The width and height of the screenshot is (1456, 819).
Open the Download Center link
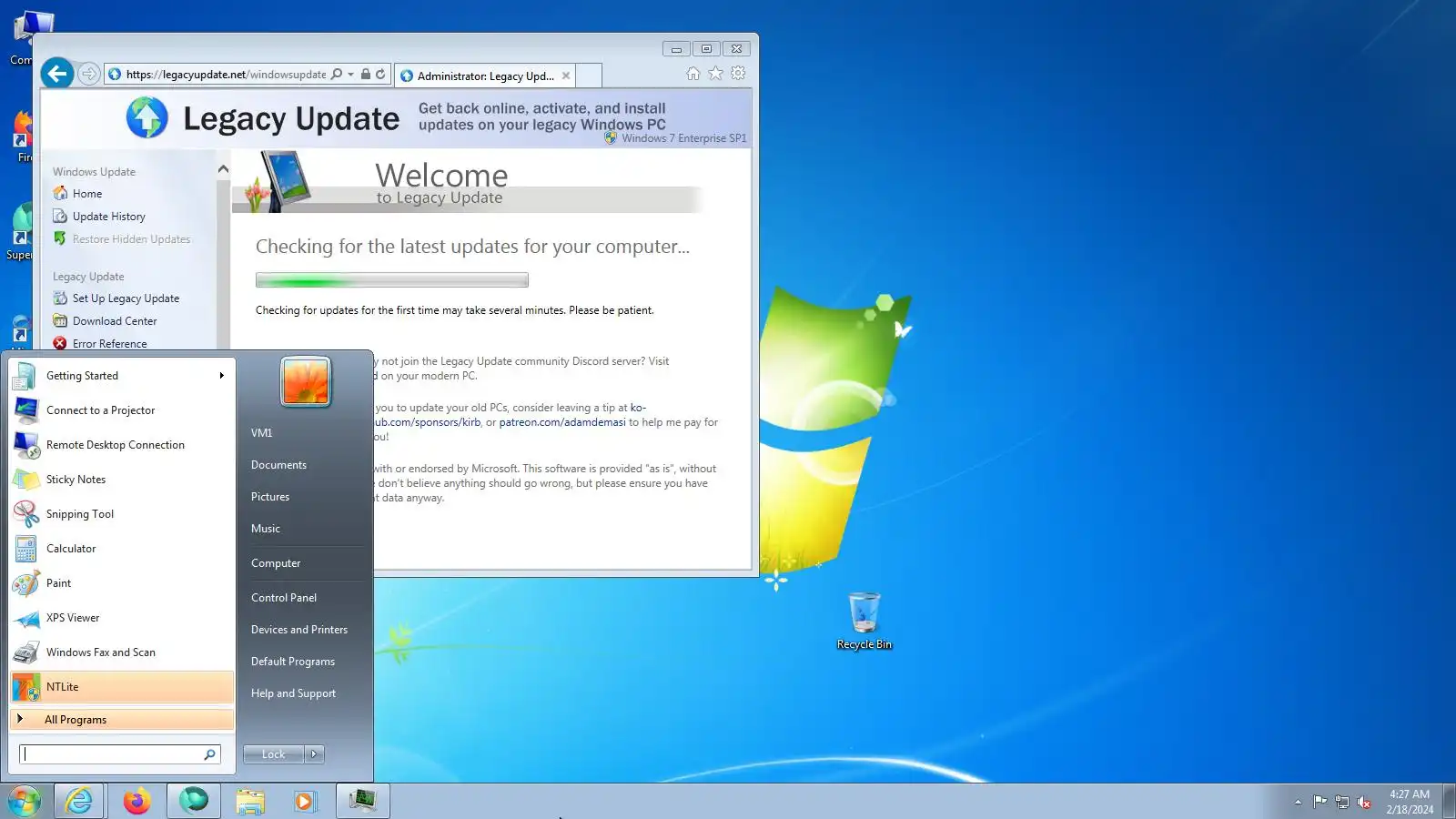[115, 321]
